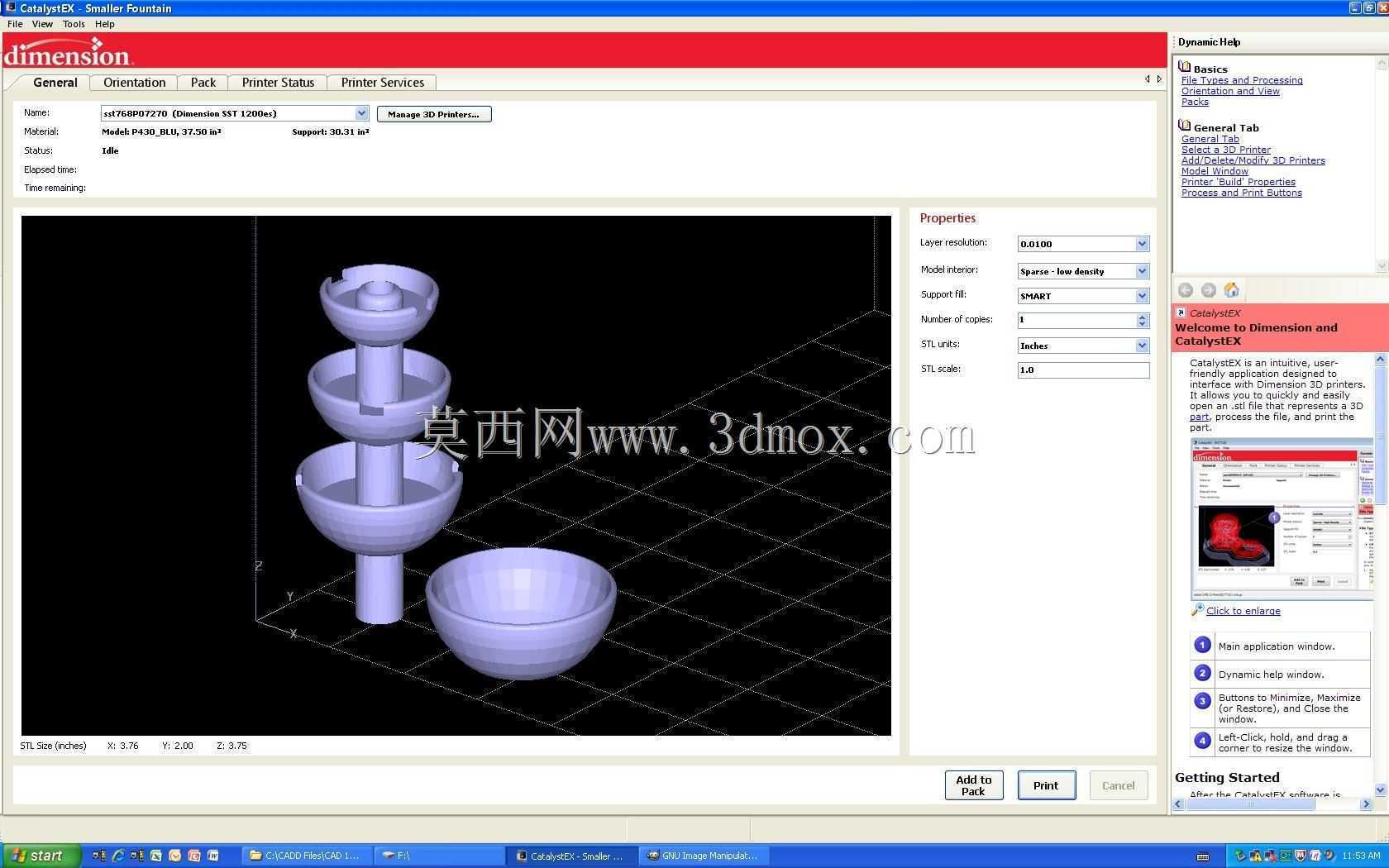Switch to the Printer Services tab
This screenshot has height=868, width=1389.
point(382,83)
